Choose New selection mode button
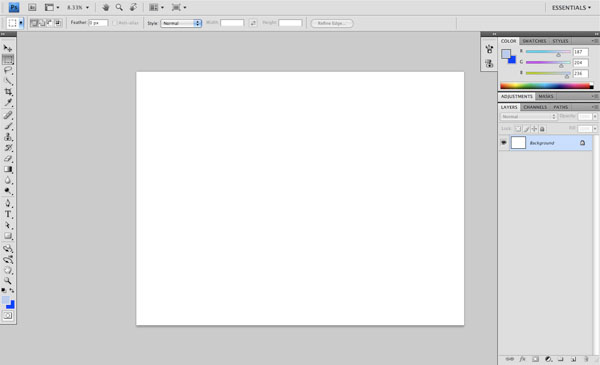 click(34, 23)
